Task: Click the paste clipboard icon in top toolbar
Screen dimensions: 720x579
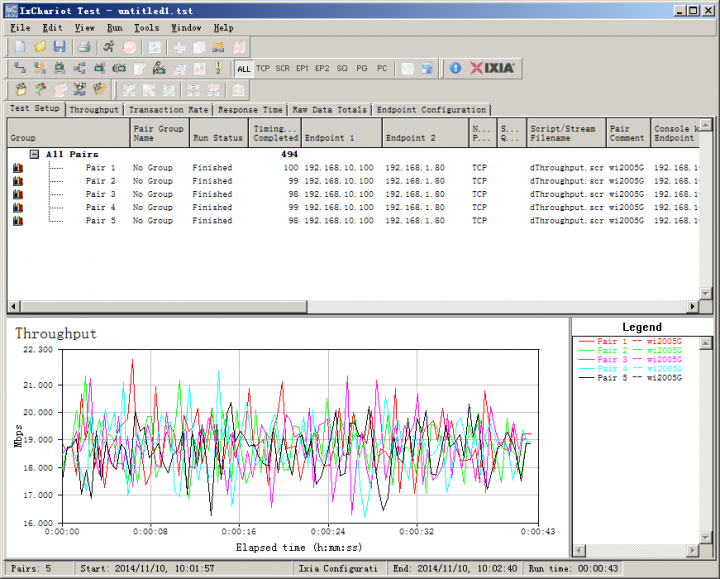Action: pos(219,47)
